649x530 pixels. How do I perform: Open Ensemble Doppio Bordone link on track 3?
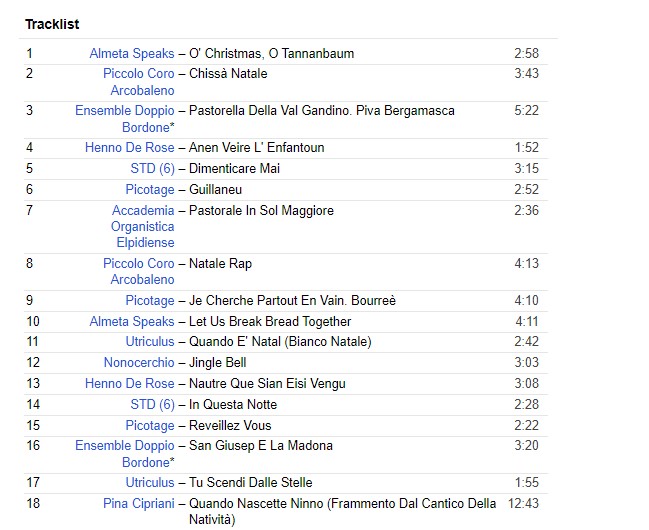[124, 111]
